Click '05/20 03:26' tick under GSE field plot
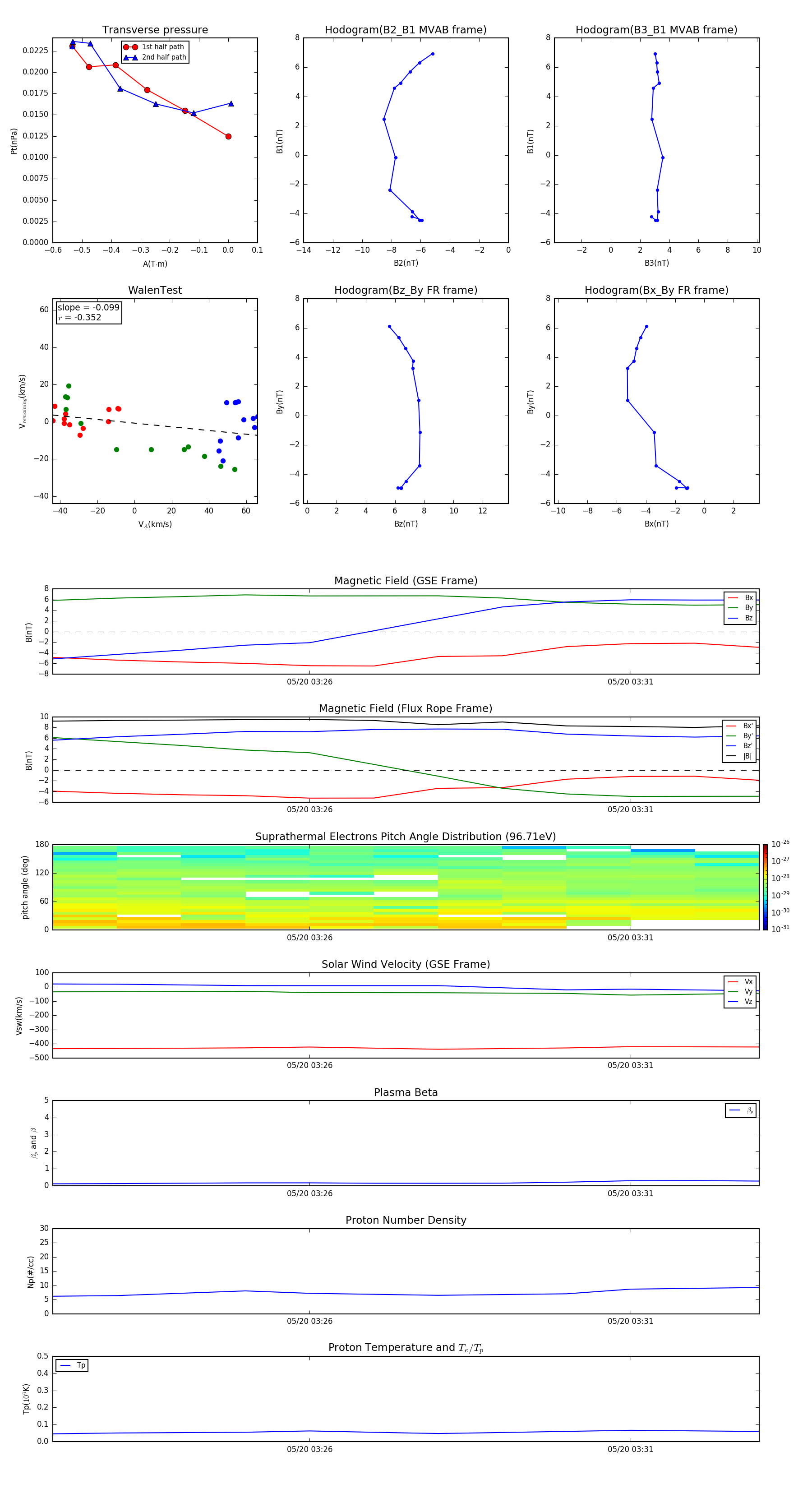The width and height of the screenshot is (812, 1489). coord(310,681)
